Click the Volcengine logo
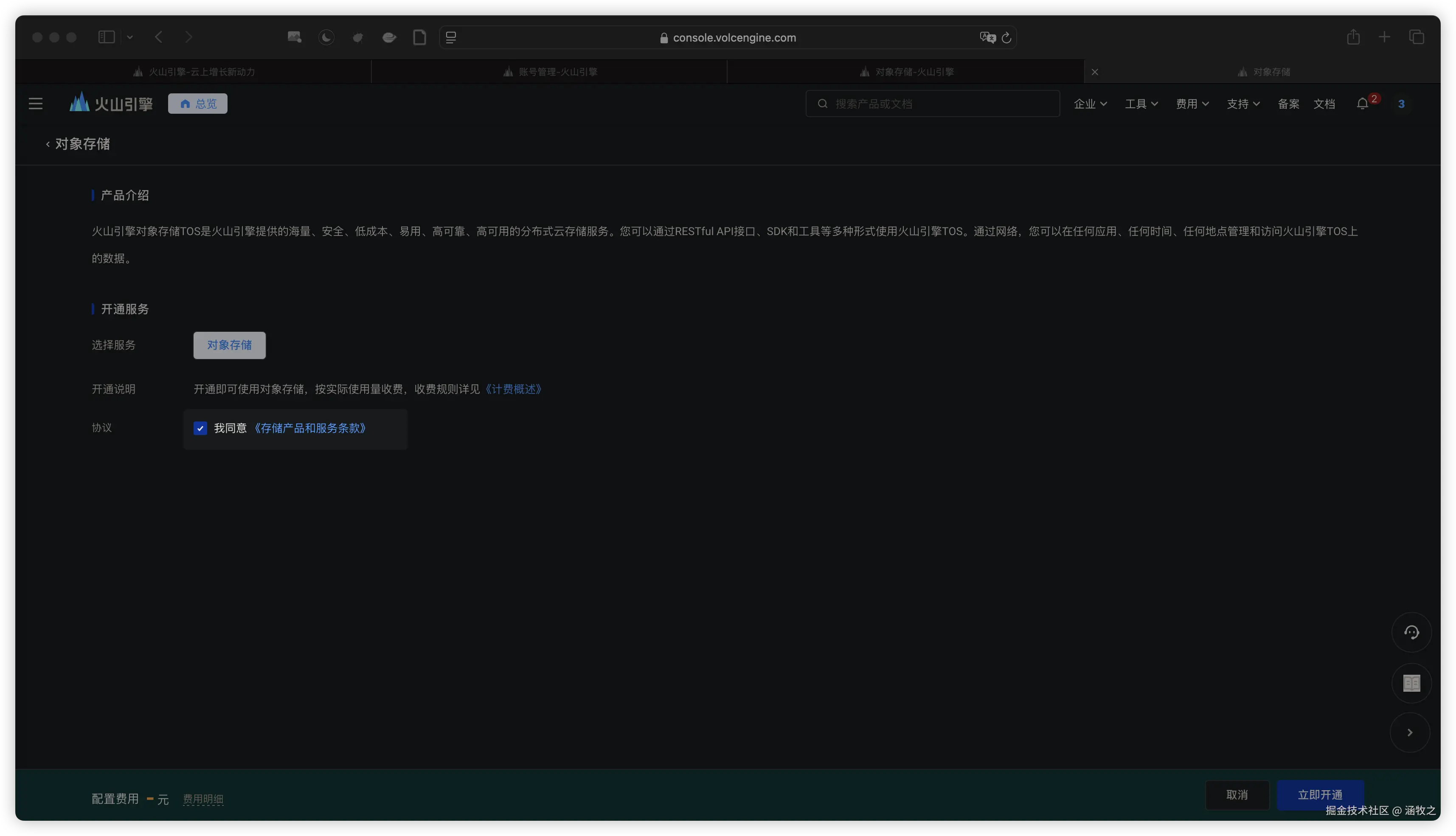 pos(111,104)
